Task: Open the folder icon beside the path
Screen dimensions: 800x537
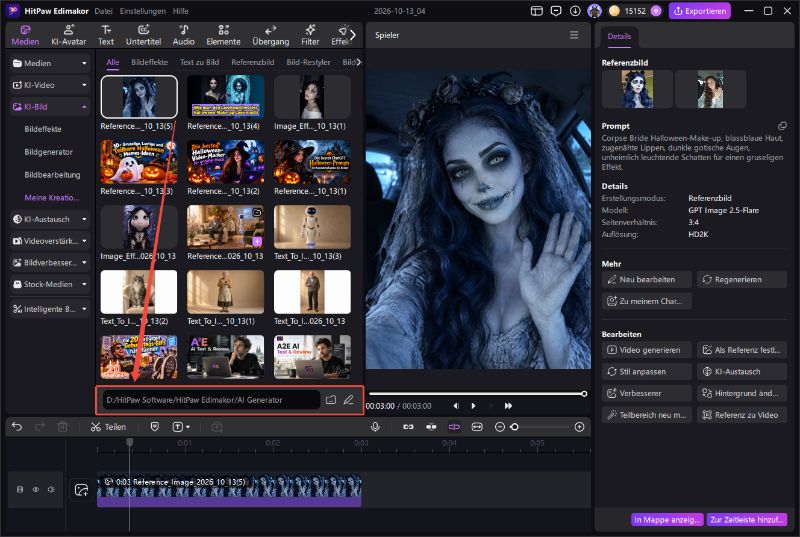Action: click(331, 400)
